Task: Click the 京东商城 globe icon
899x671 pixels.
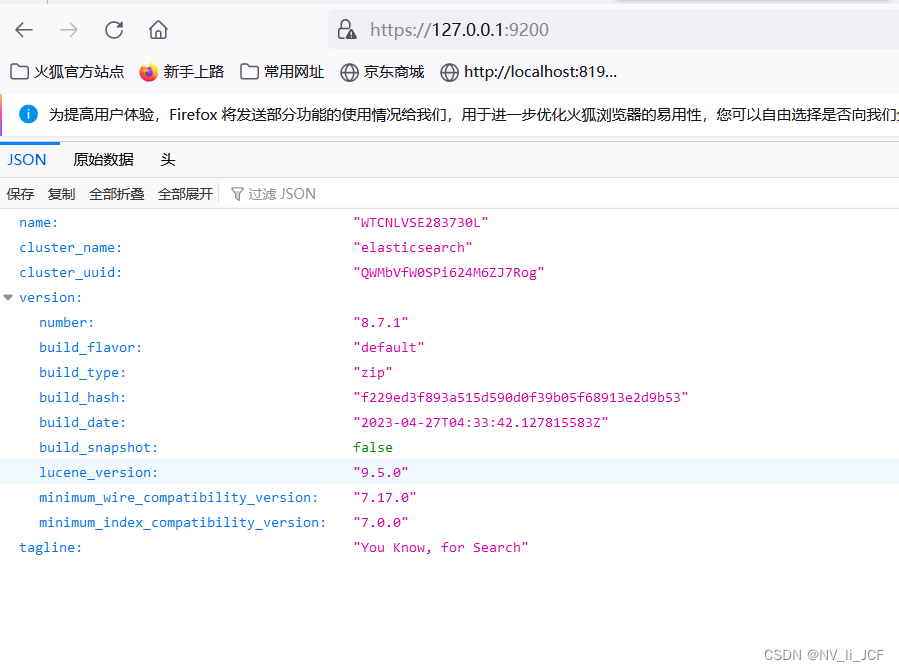Action: (x=348, y=71)
